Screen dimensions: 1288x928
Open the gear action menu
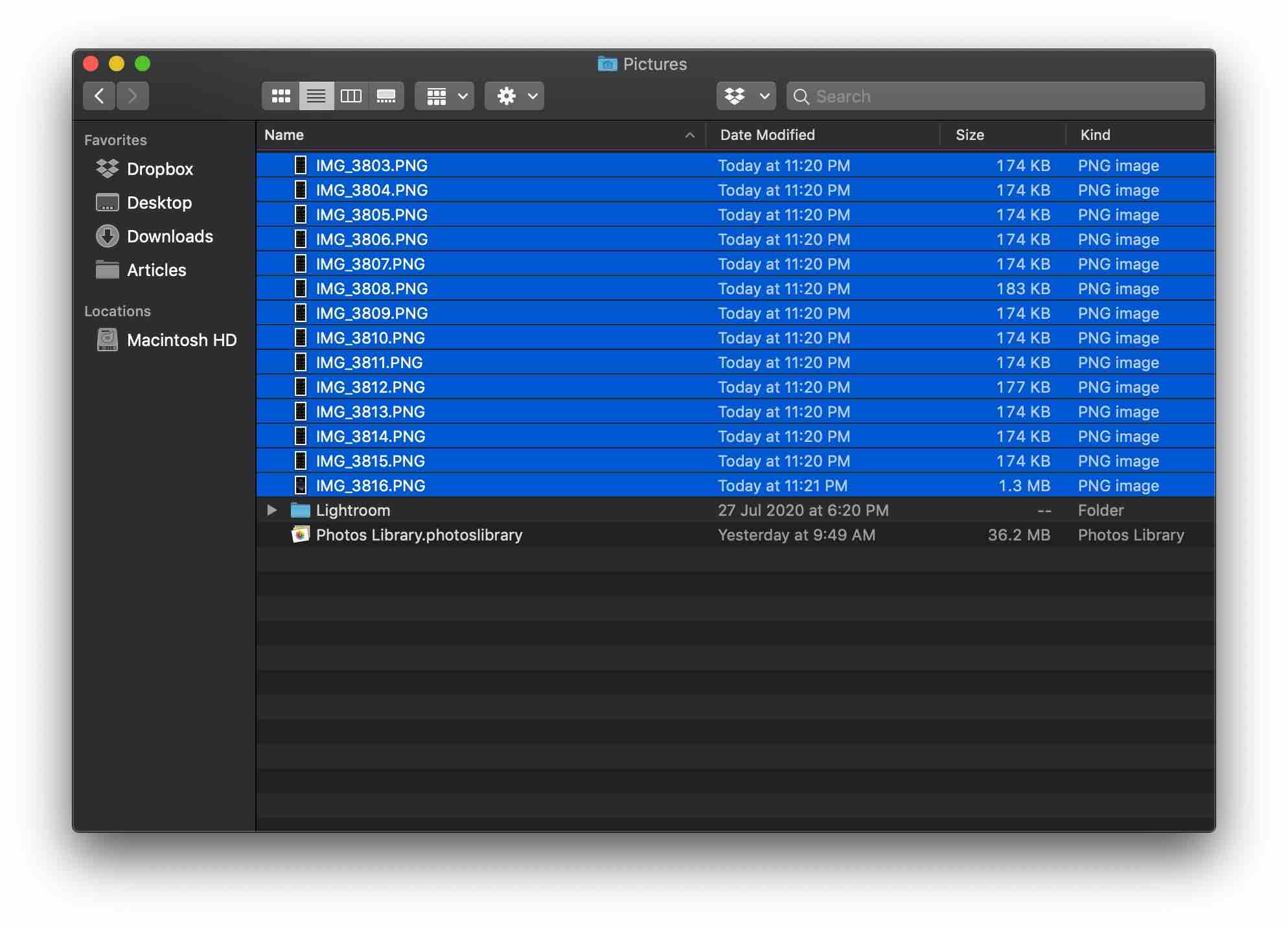(514, 96)
